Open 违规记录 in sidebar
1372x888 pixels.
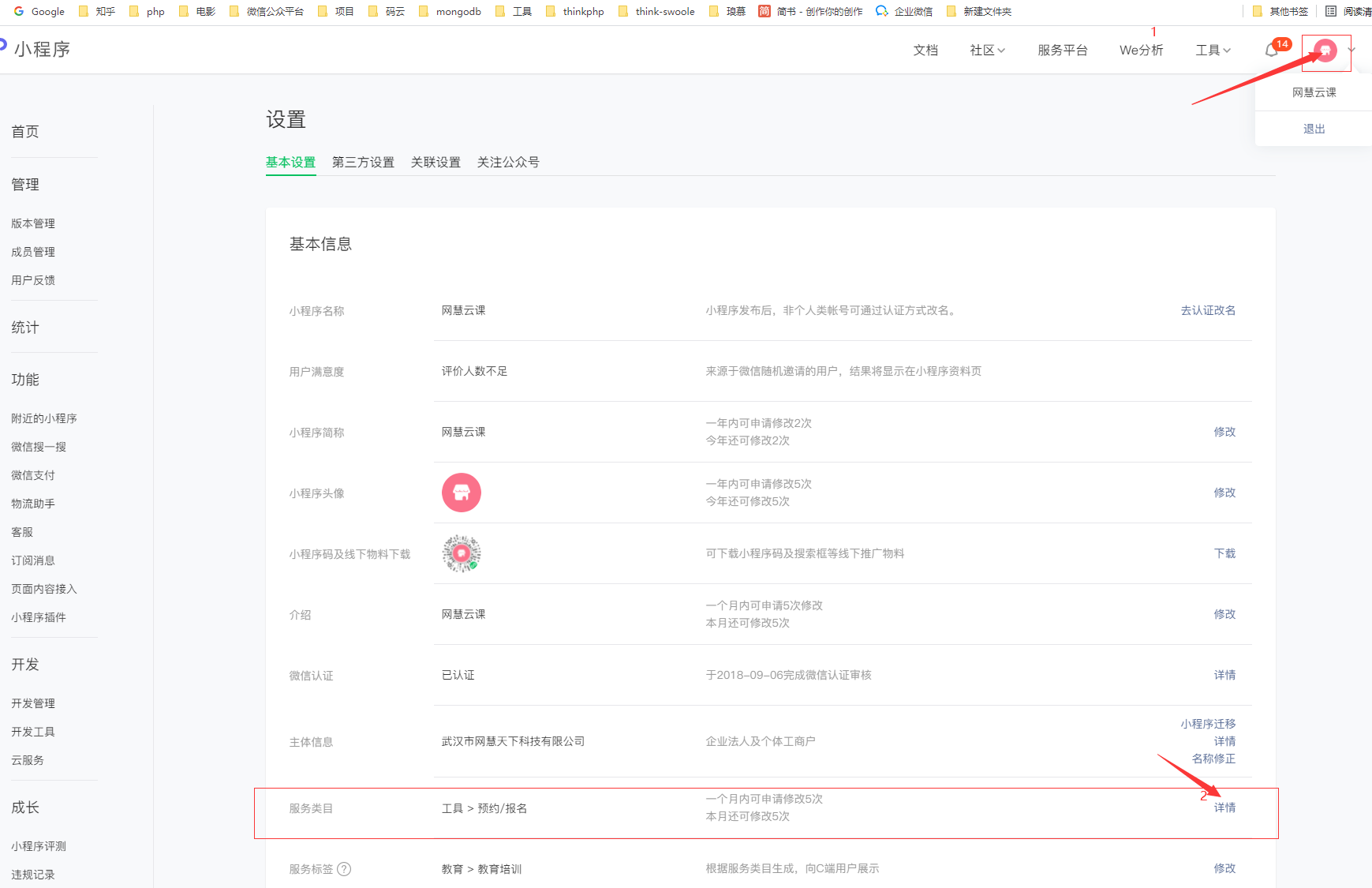(x=33, y=875)
